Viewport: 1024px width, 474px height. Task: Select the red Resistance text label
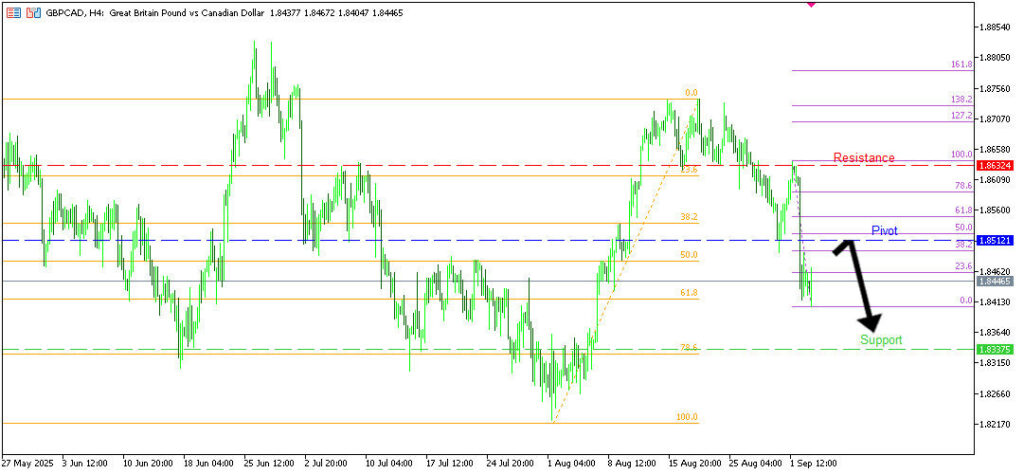[864, 158]
